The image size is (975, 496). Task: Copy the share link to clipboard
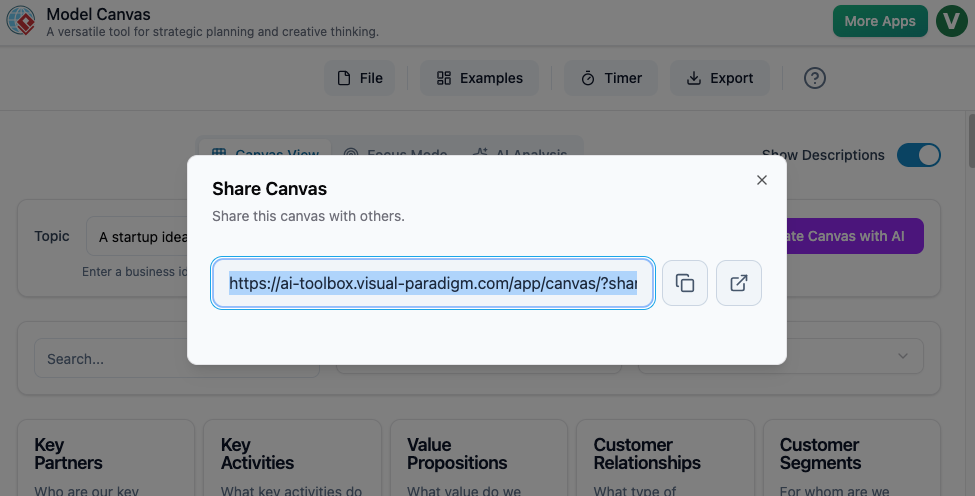point(685,283)
